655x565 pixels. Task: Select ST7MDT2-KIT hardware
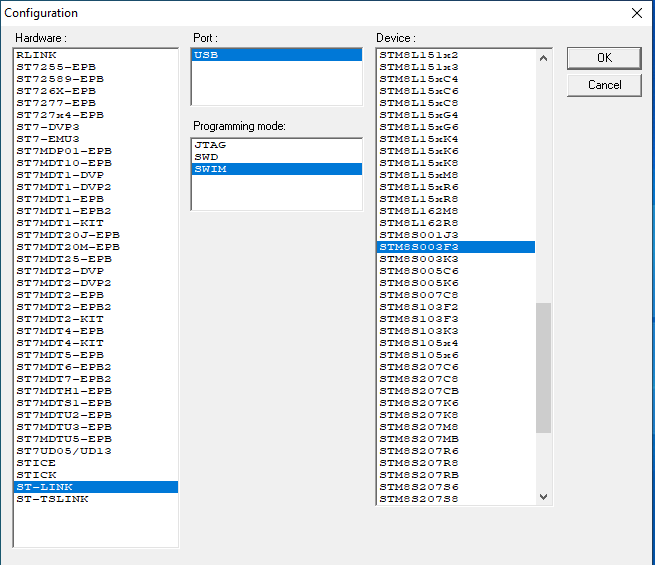point(96,319)
